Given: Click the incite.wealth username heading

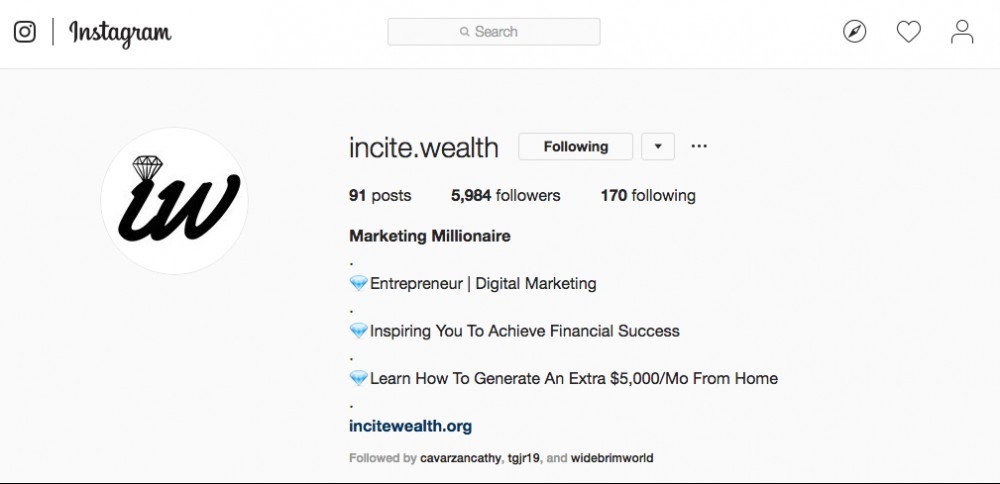Looking at the screenshot, I should click(x=423, y=147).
